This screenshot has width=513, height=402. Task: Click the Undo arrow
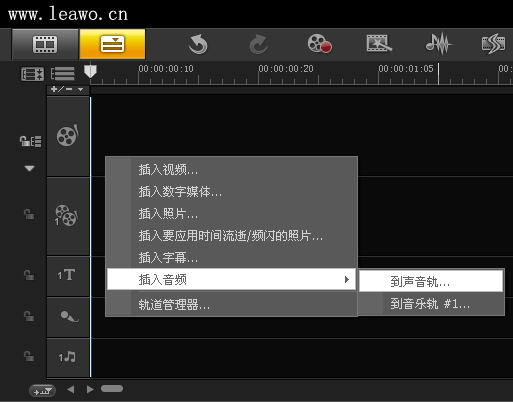click(x=198, y=44)
